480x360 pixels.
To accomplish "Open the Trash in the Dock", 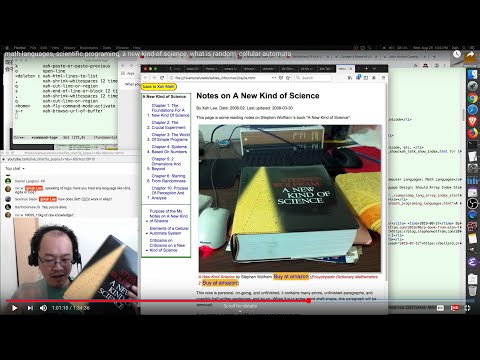I will point(473,291).
